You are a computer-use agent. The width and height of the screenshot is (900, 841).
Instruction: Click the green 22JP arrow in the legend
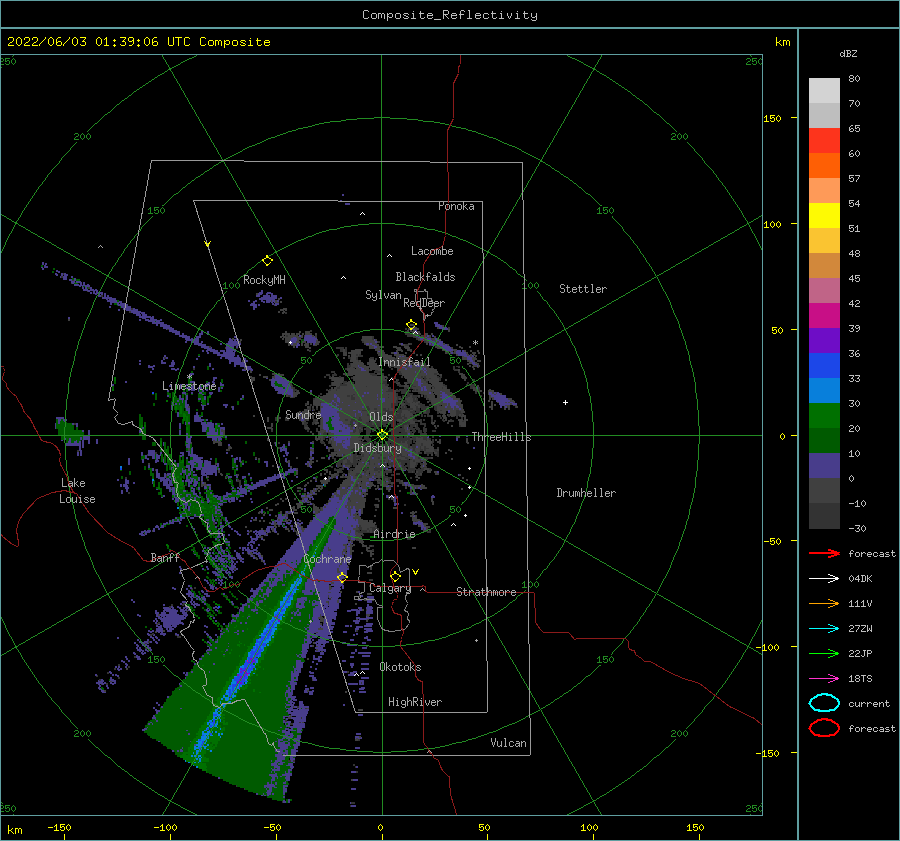click(824, 653)
